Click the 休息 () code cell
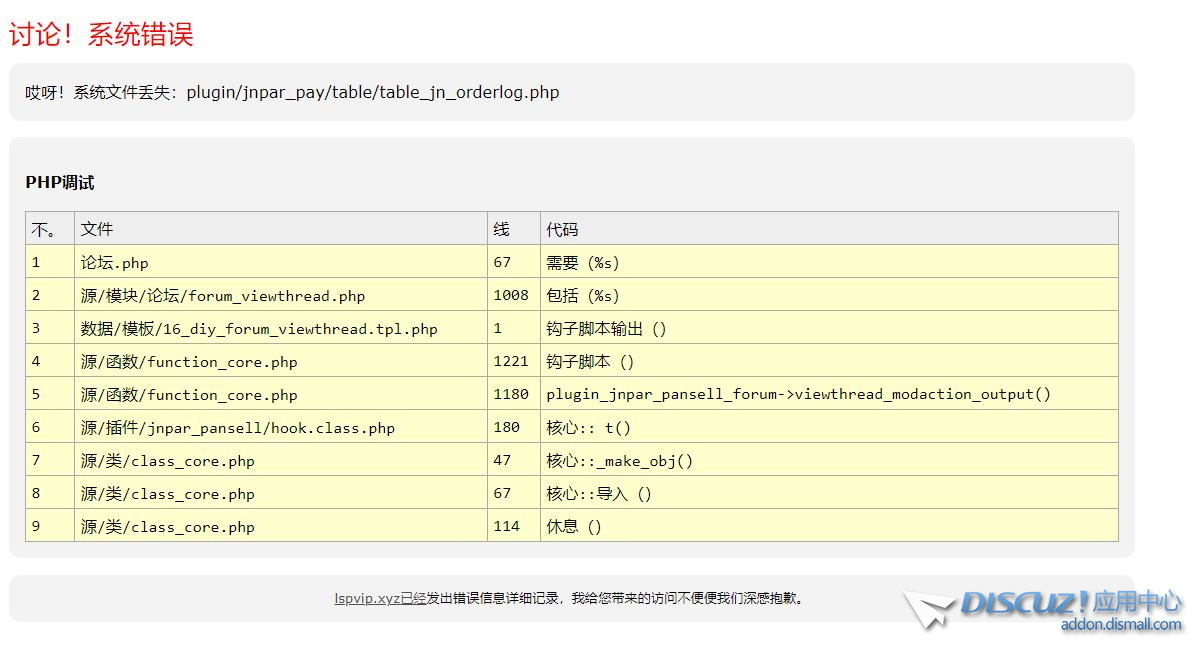The image size is (1200, 650). click(x=574, y=527)
